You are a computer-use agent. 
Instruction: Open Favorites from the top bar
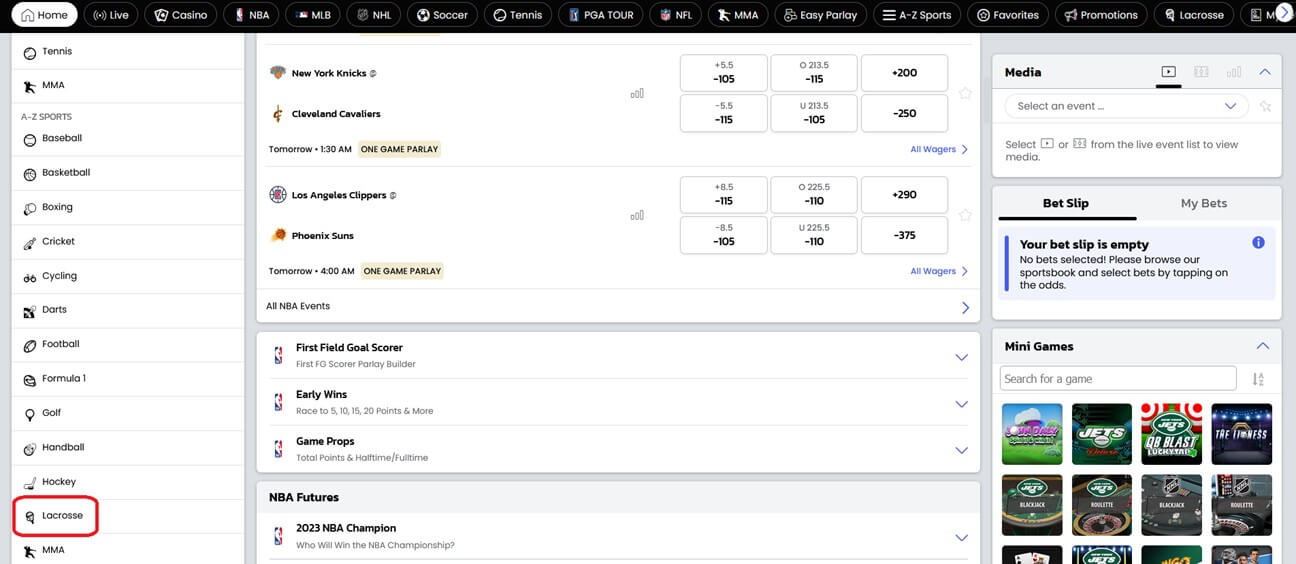pyautogui.click(x=1007, y=15)
